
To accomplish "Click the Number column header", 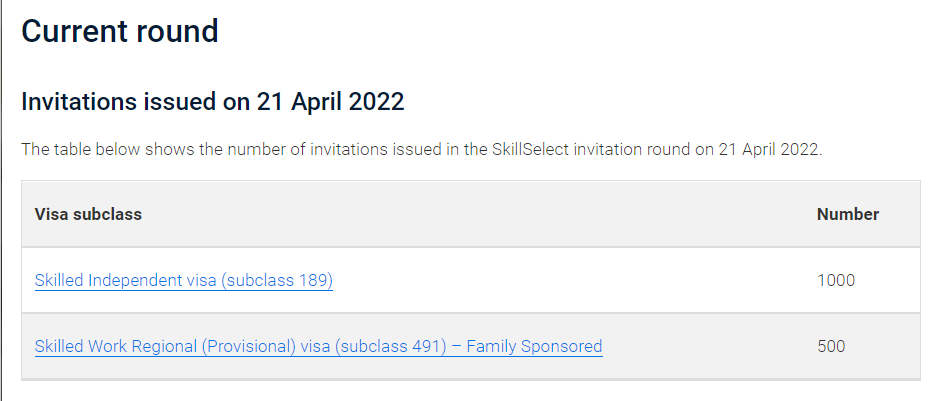I will (x=848, y=214).
